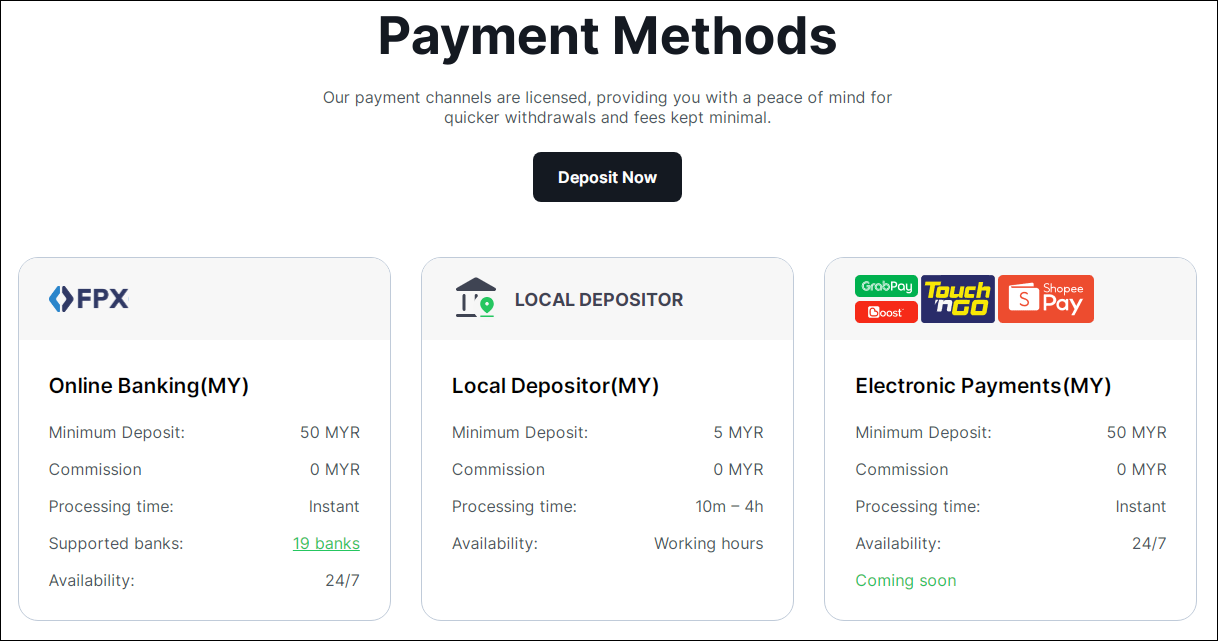Click the Touch 'n Go logo
Image resolution: width=1218 pixels, height=641 pixels.
tap(958, 299)
